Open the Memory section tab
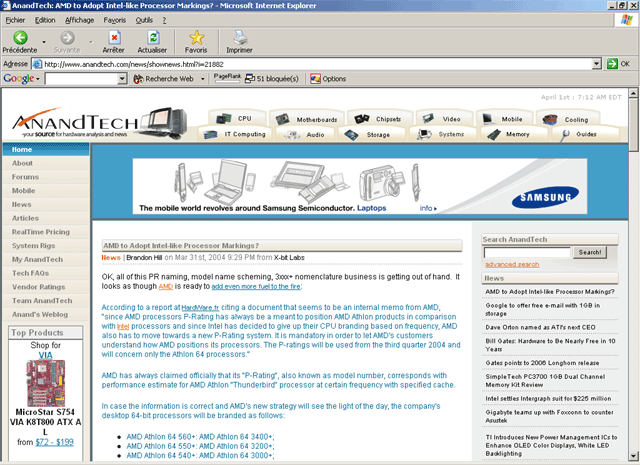 point(511,134)
